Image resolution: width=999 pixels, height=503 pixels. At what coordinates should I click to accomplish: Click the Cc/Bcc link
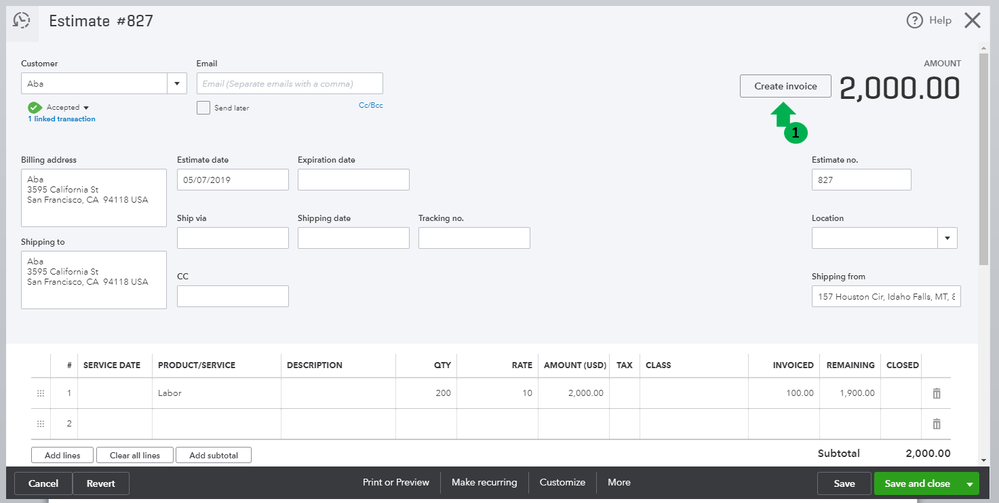370,105
